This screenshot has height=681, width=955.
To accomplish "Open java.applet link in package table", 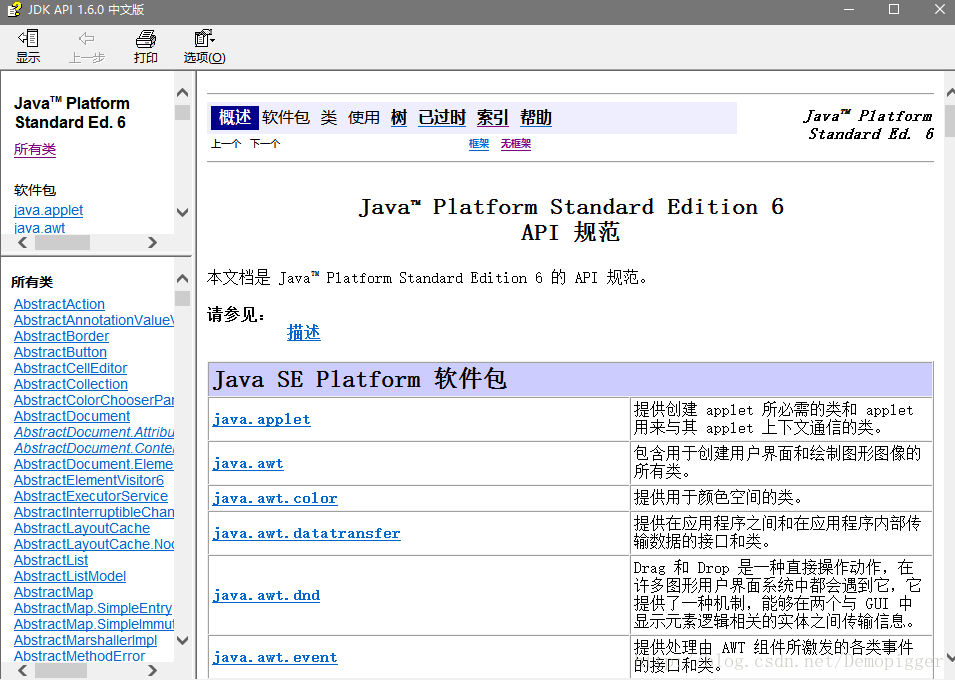I will [x=261, y=419].
